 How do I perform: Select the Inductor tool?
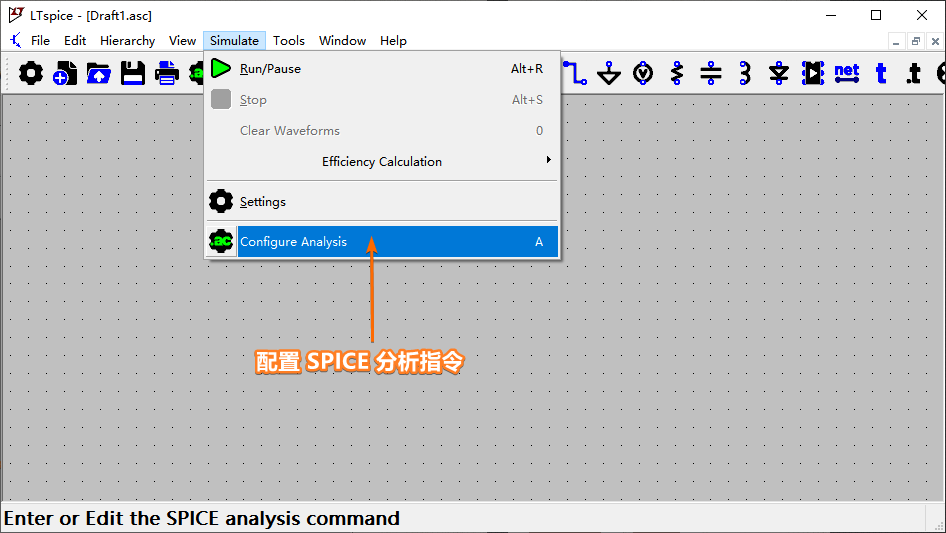(x=745, y=73)
